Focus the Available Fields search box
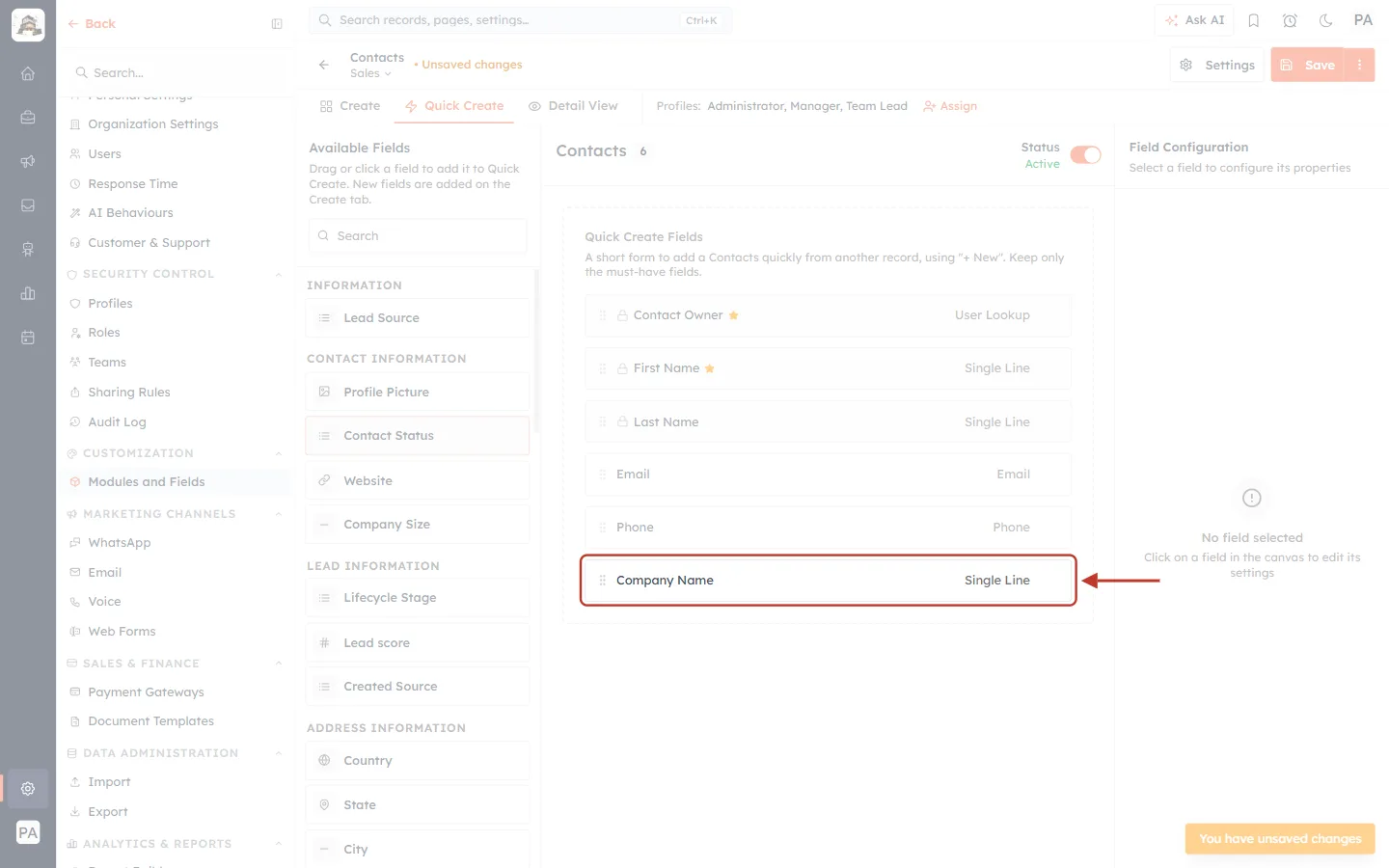 [418, 236]
